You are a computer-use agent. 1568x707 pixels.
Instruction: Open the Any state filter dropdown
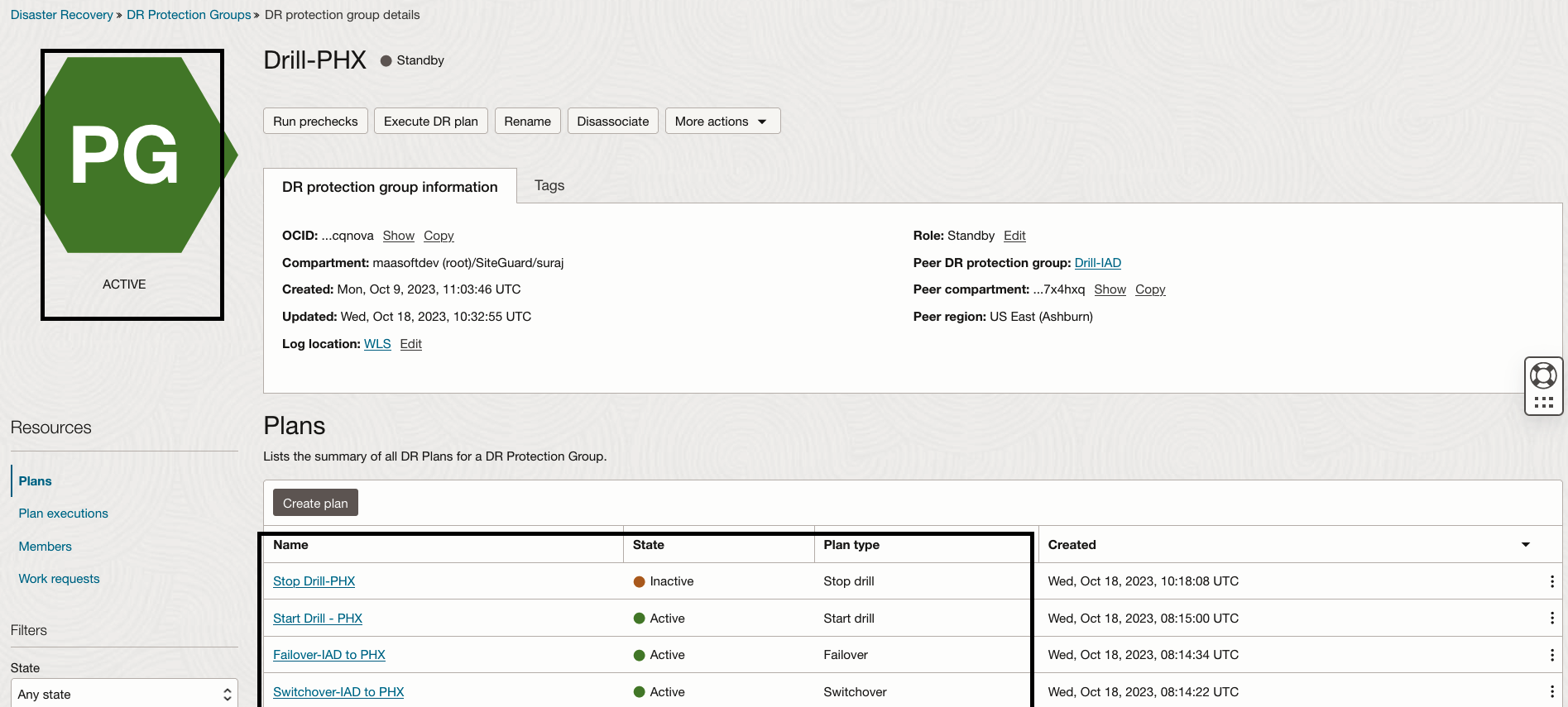[124, 695]
